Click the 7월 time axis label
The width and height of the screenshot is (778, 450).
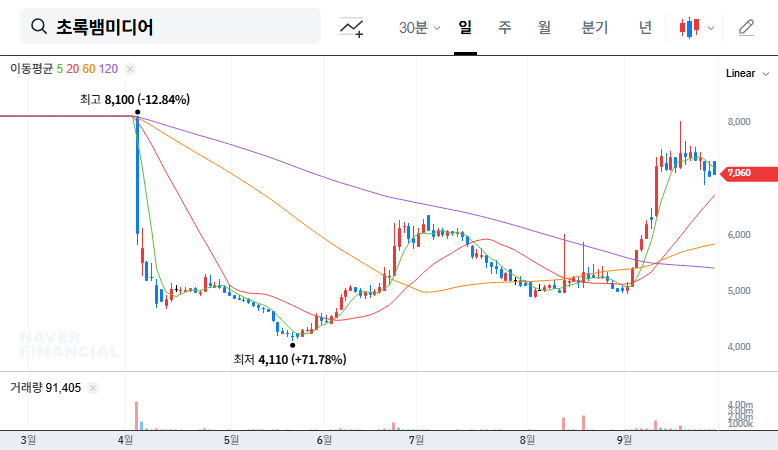[x=416, y=440]
